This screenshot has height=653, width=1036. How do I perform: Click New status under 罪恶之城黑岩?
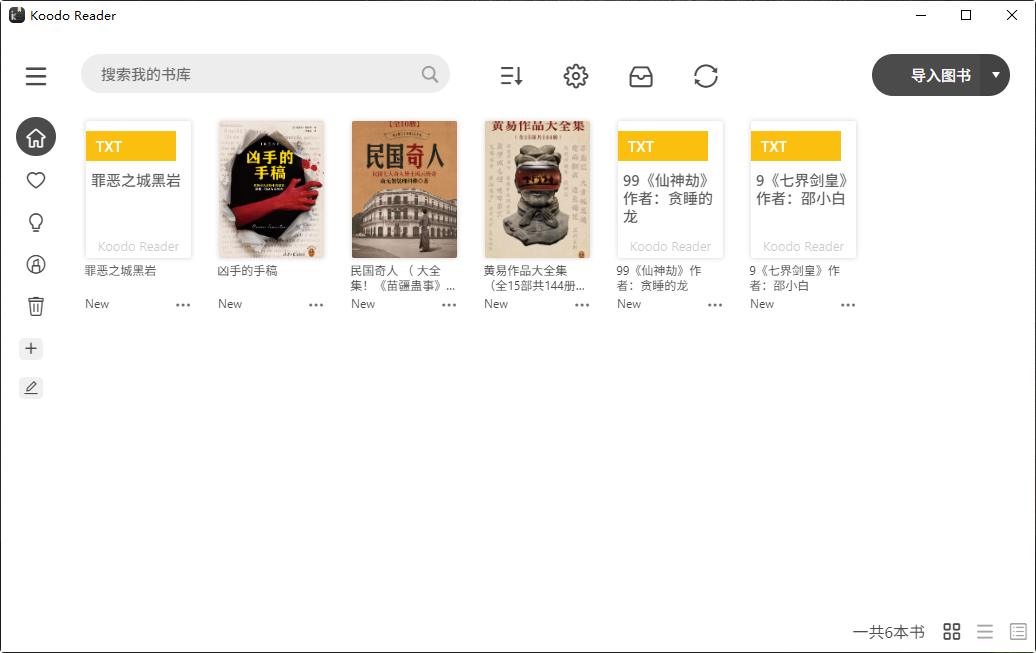pos(97,304)
